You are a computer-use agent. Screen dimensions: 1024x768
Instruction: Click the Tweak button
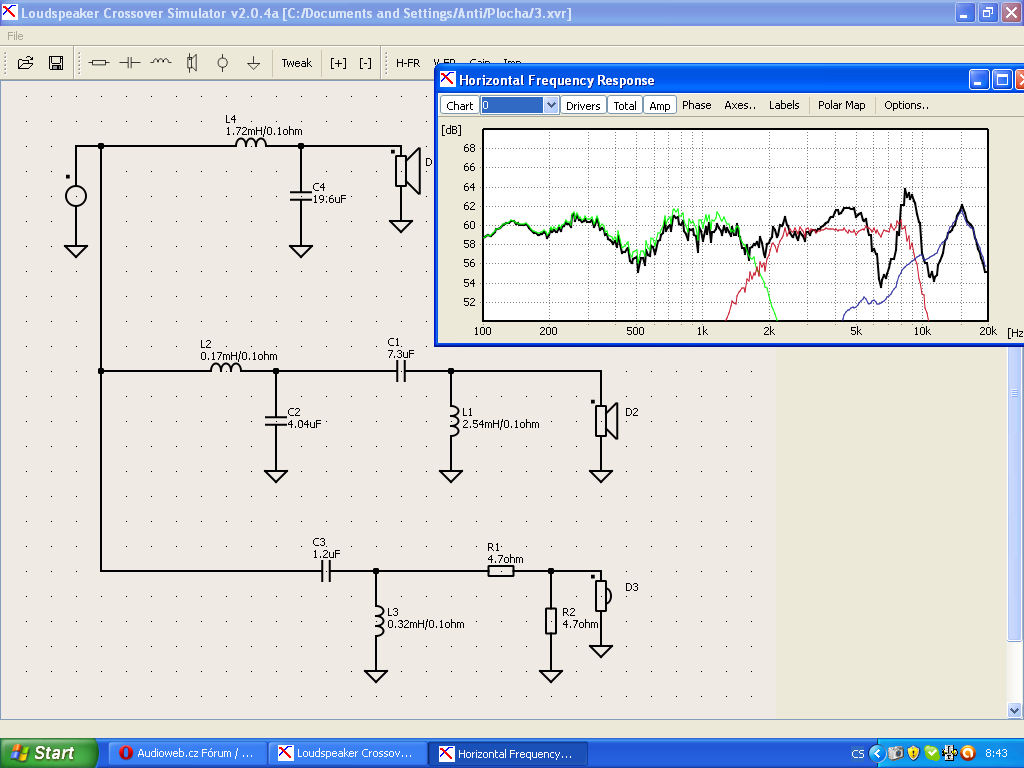(x=296, y=63)
